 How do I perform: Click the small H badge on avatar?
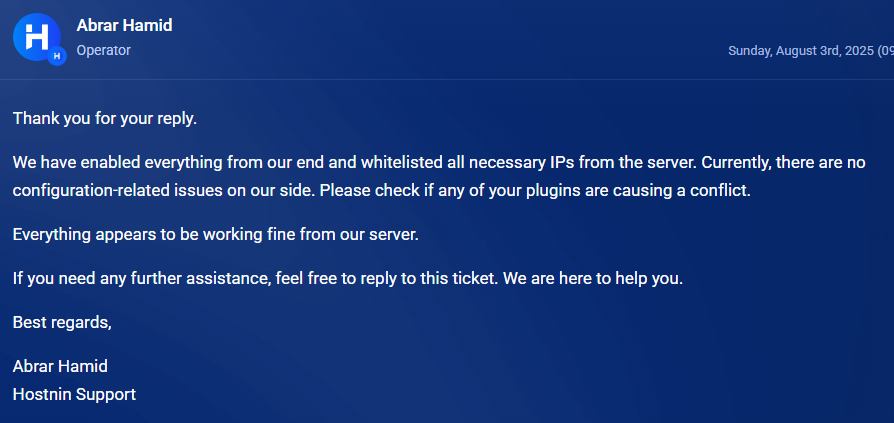(x=56, y=56)
